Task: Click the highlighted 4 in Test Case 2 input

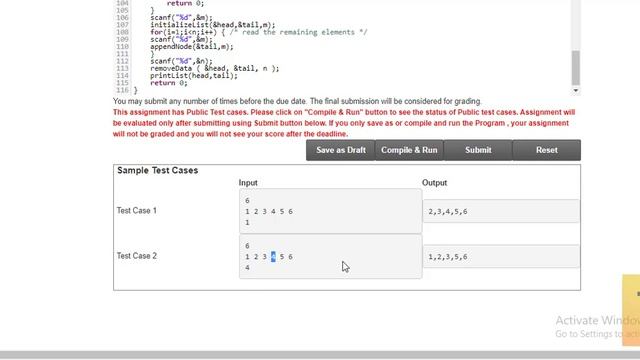Action: [x=273, y=257]
